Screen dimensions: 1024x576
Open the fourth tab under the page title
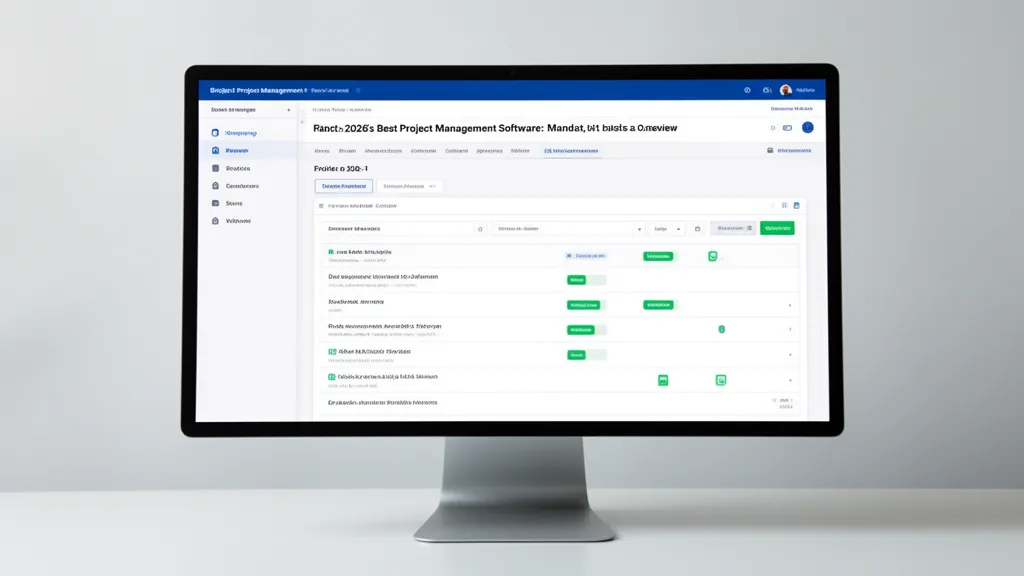[x=423, y=151]
